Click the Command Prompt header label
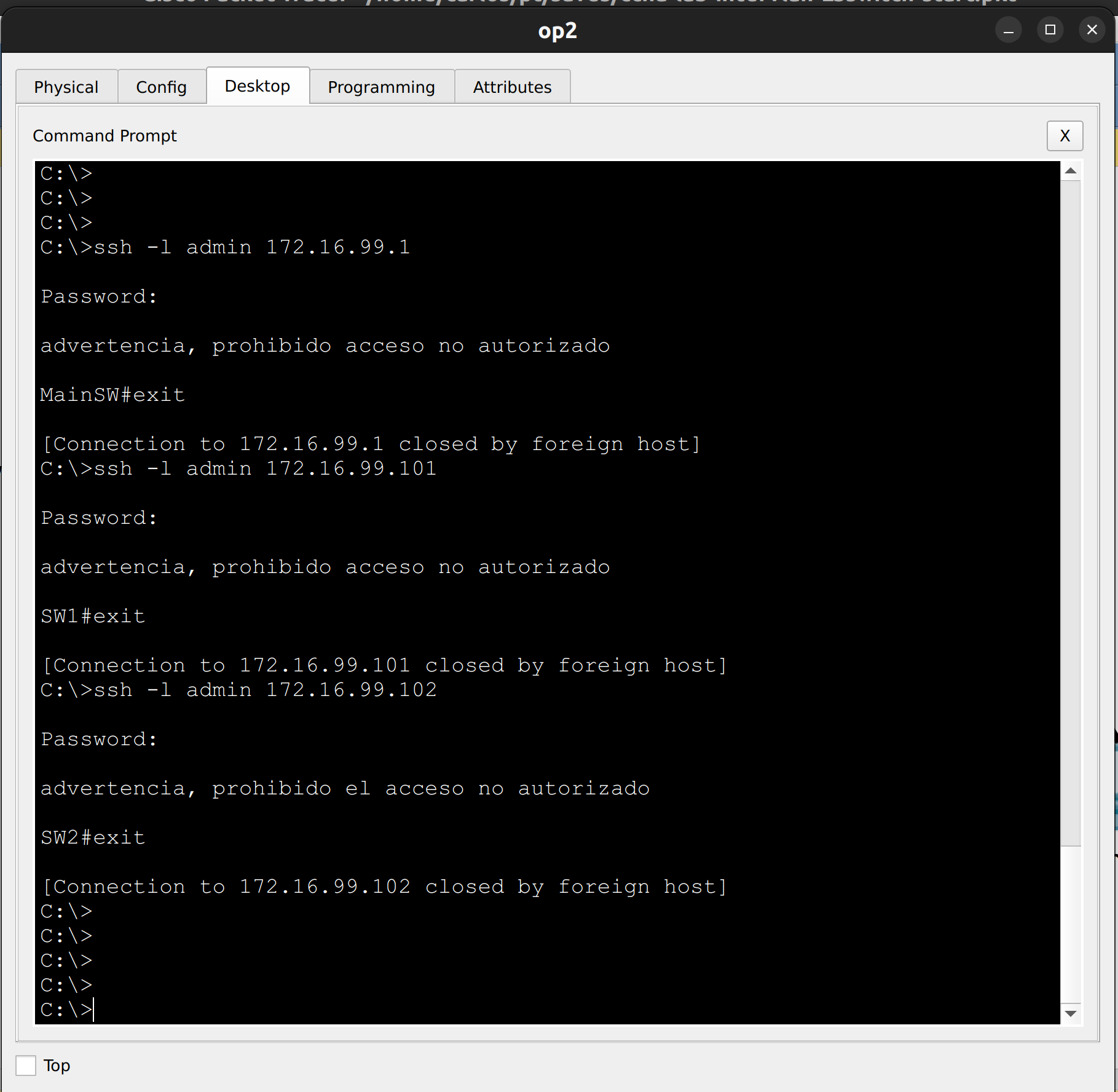Image resolution: width=1118 pixels, height=1092 pixels. pyautogui.click(x=104, y=135)
